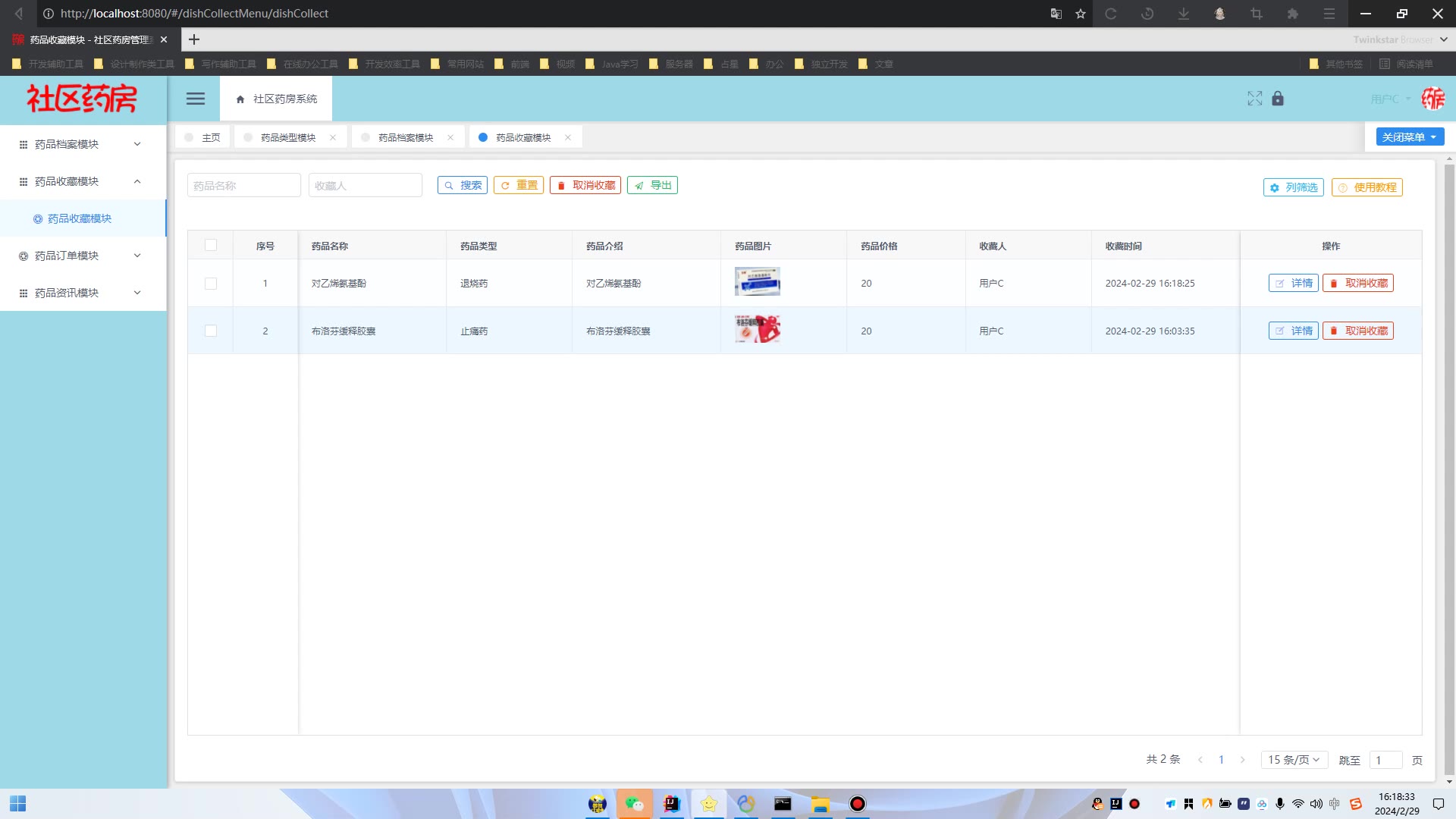The image size is (1456, 819).
Task: Click the 跳至 page number input
Action: tap(1386, 760)
